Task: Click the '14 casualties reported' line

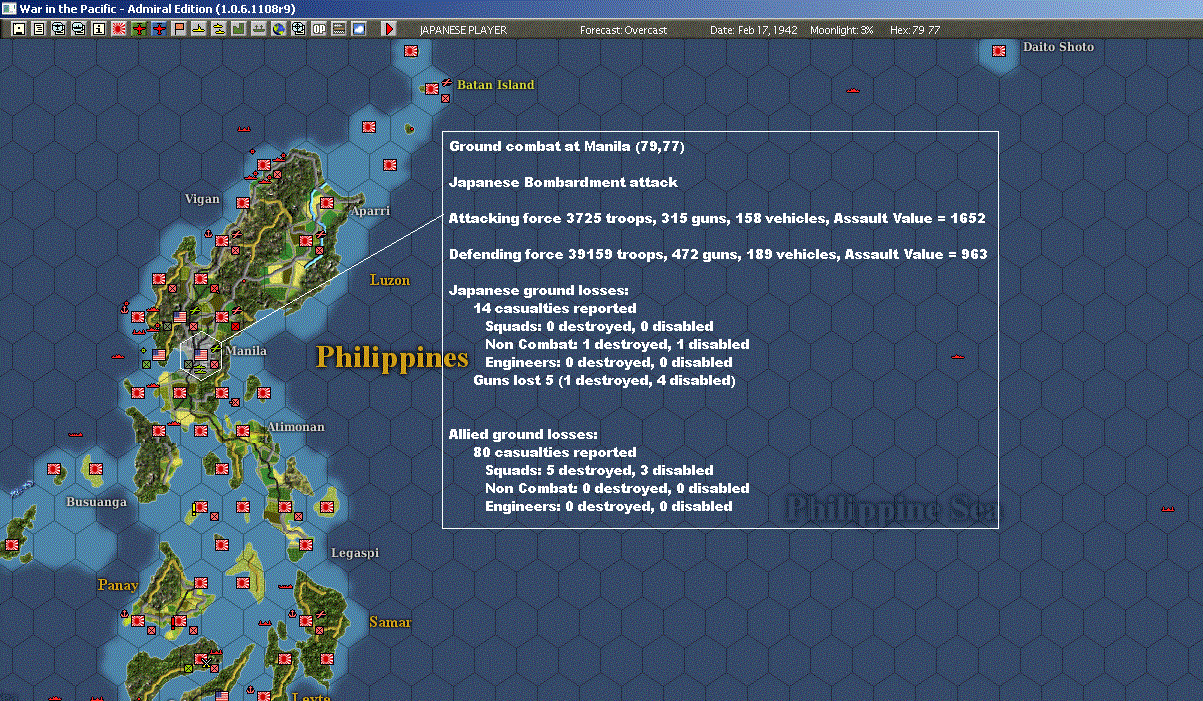Action: coord(554,308)
